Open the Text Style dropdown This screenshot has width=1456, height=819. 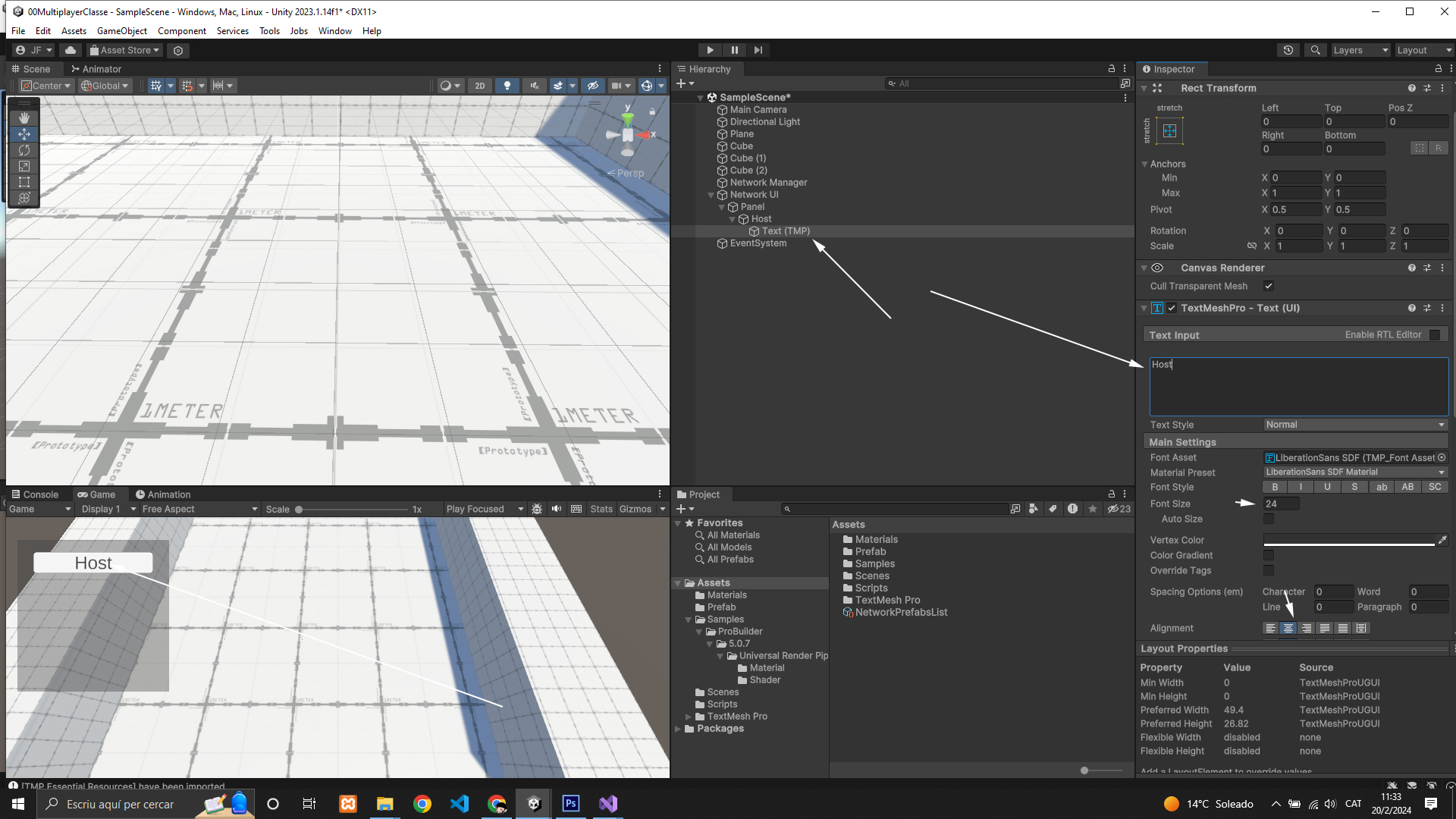[1355, 425]
